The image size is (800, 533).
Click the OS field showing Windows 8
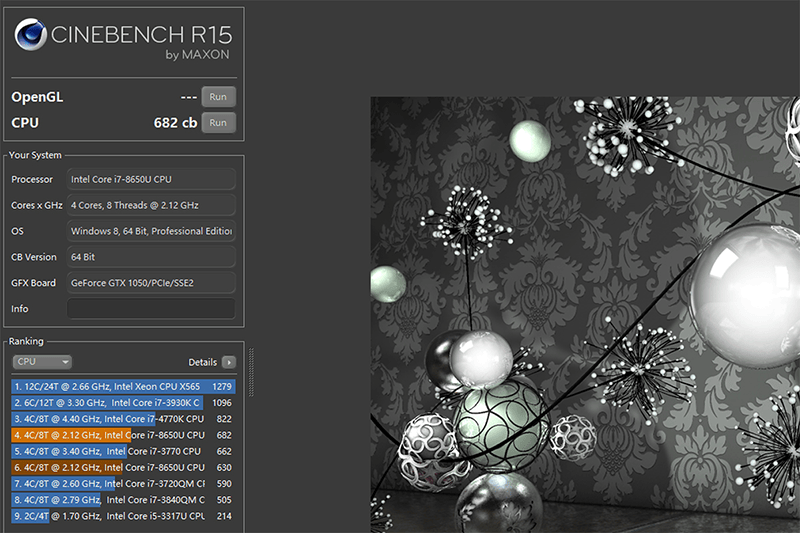[x=151, y=231]
